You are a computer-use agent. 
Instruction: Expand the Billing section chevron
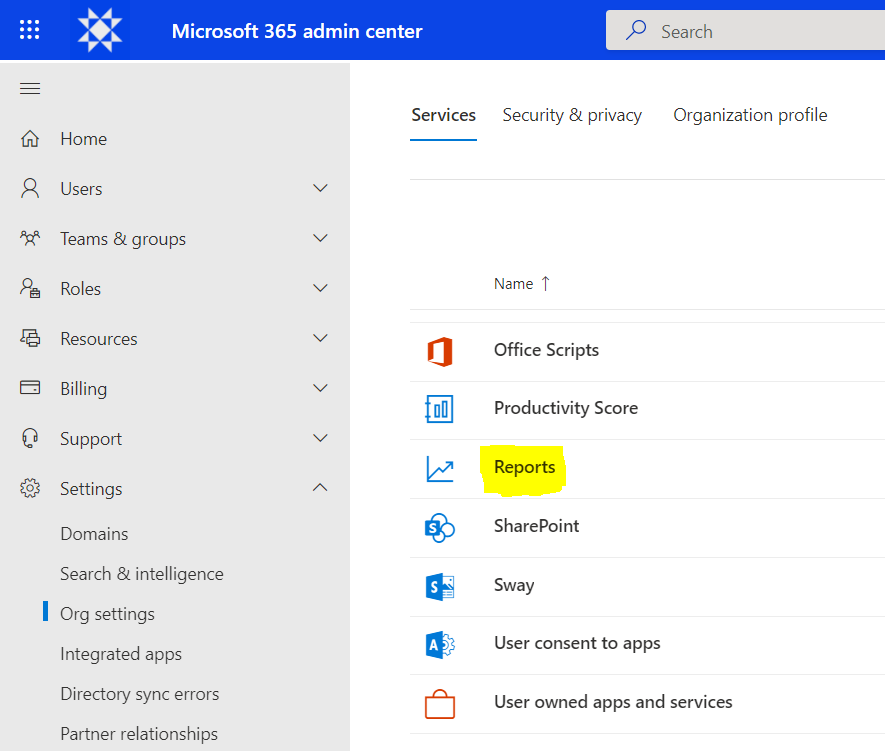(320, 388)
